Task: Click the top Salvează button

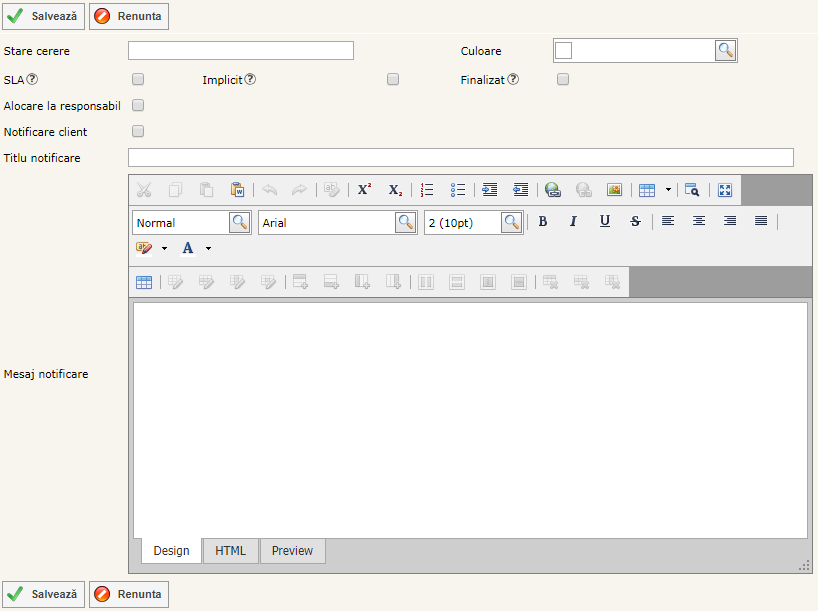Action: click(x=43, y=16)
